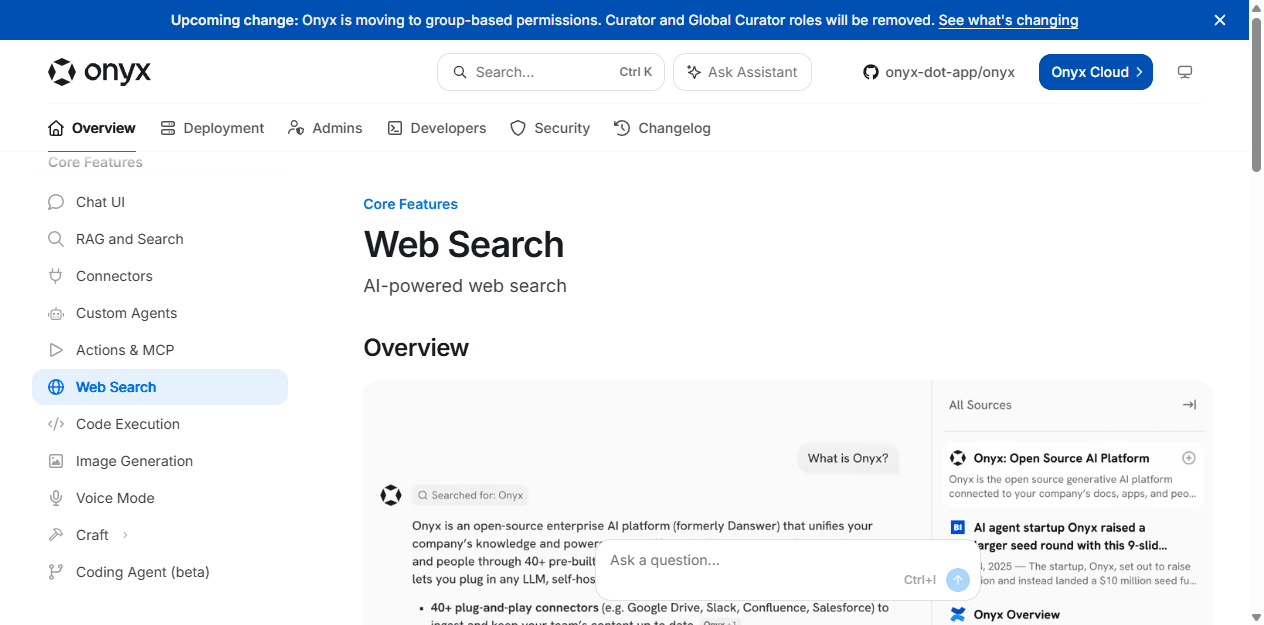Go to the Admins tab
Screen dimensions: 1264x625
pyautogui.click(x=325, y=128)
